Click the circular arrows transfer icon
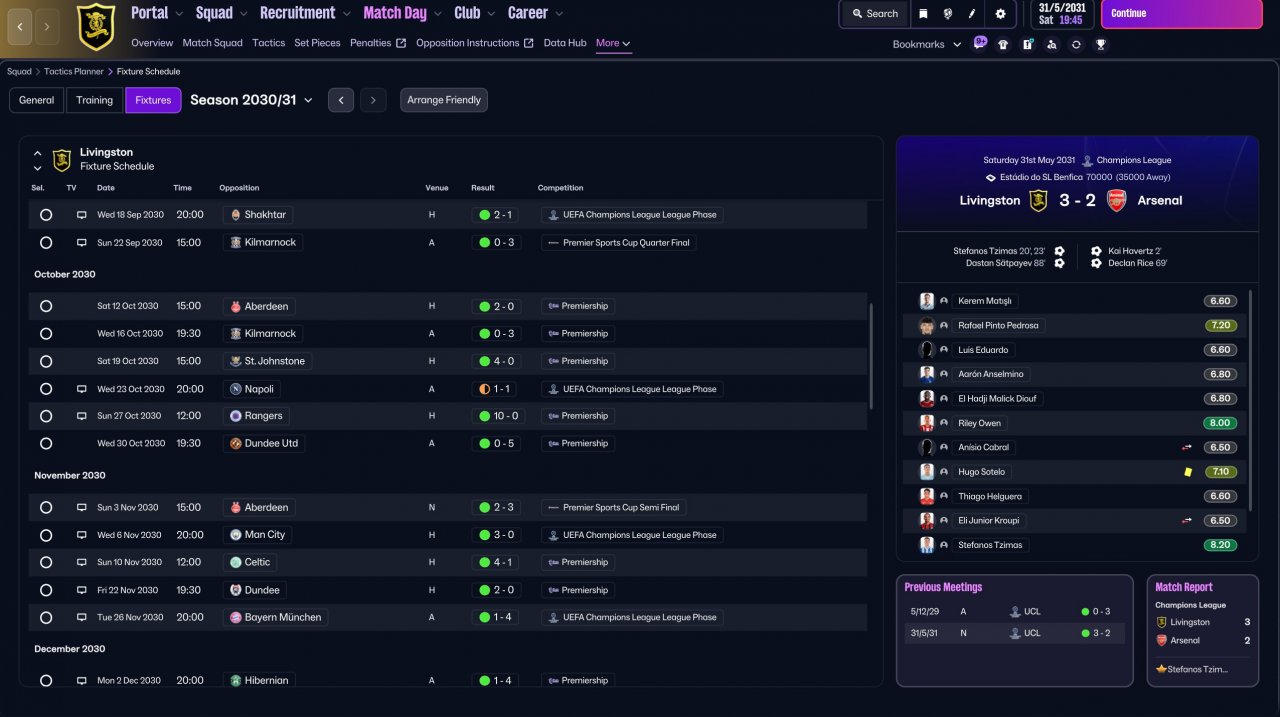Image resolution: width=1280 pixels, height=717 pixels. (x=1076, y=44)
